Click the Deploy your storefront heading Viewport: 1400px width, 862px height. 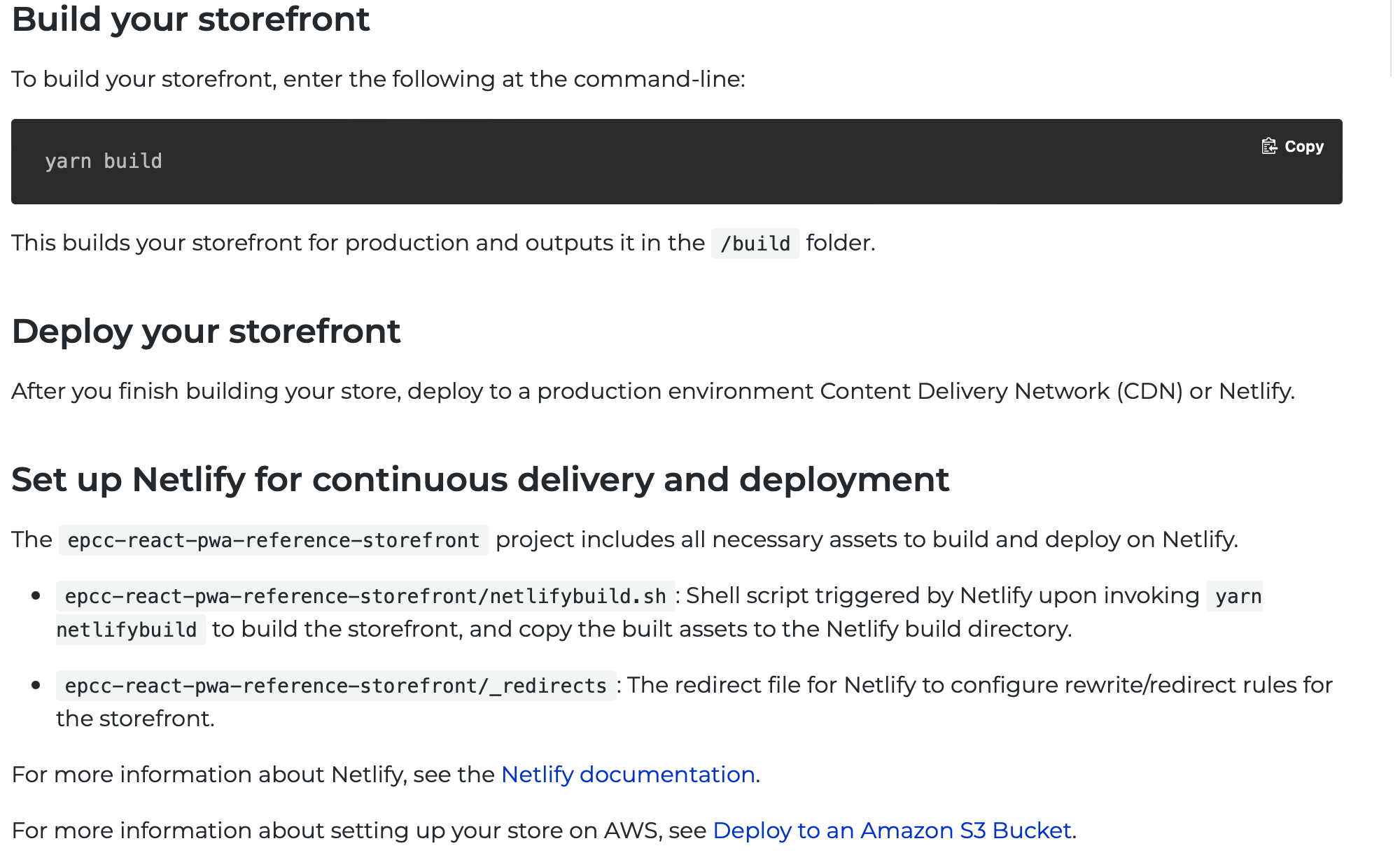pyautogui.click(x=206, y=332)
